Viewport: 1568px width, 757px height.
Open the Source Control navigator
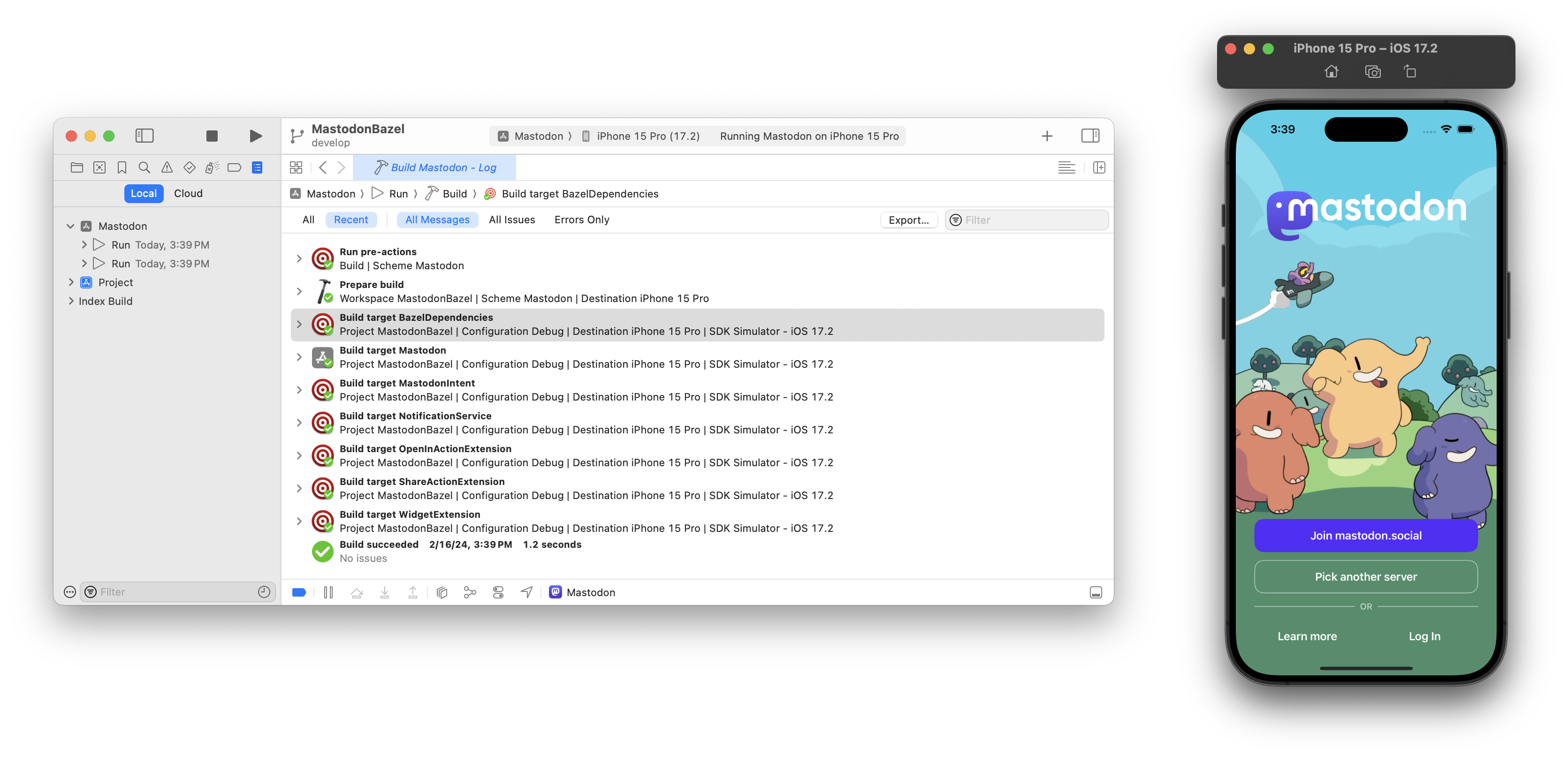point(99,167)
